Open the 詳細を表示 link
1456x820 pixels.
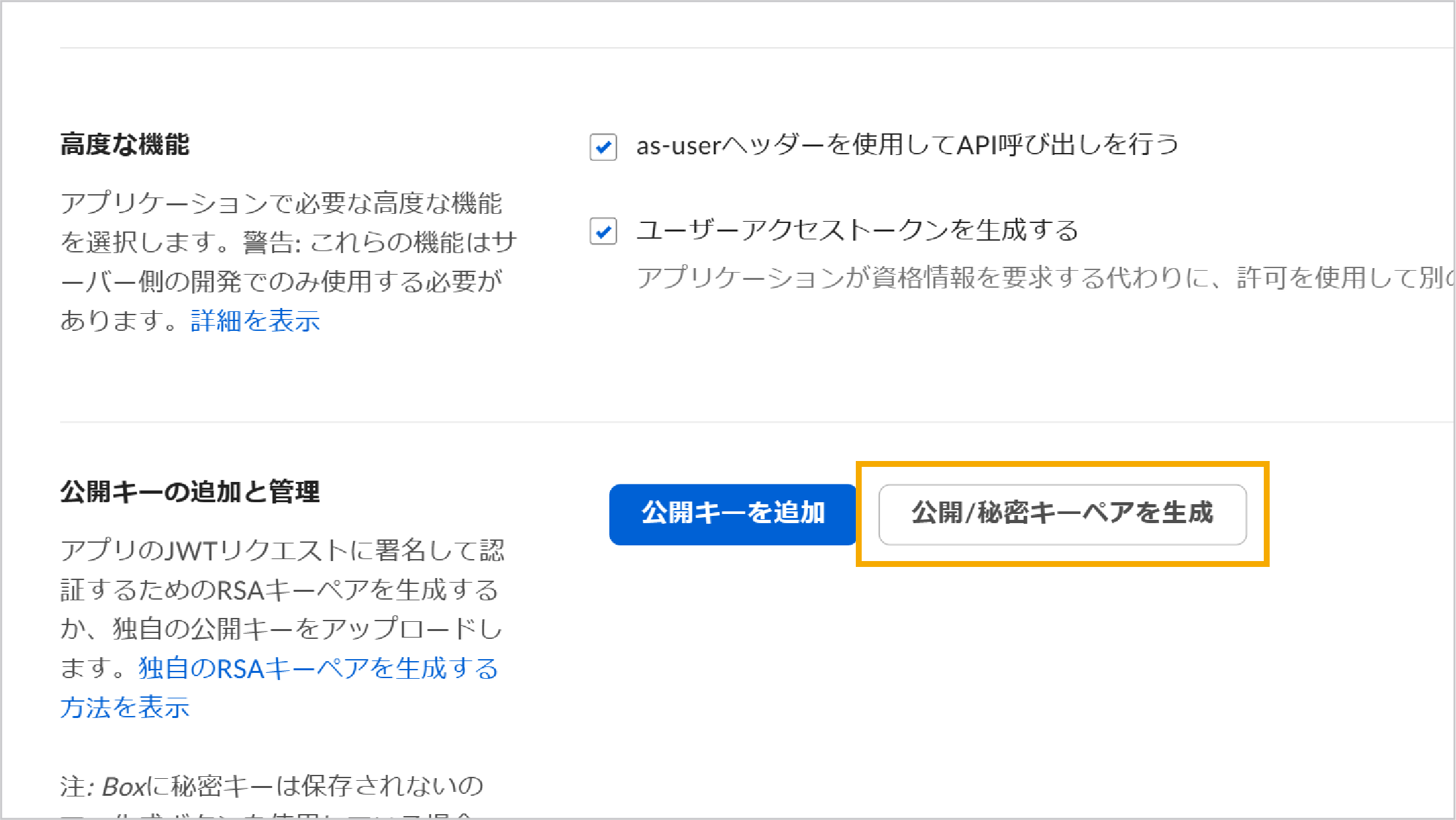click(255, 321)
